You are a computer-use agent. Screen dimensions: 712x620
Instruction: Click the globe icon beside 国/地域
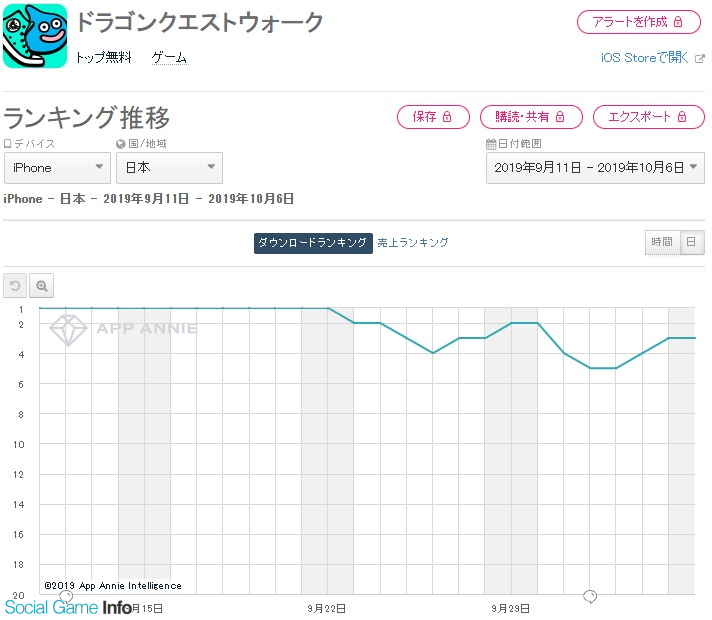[120, 144]
